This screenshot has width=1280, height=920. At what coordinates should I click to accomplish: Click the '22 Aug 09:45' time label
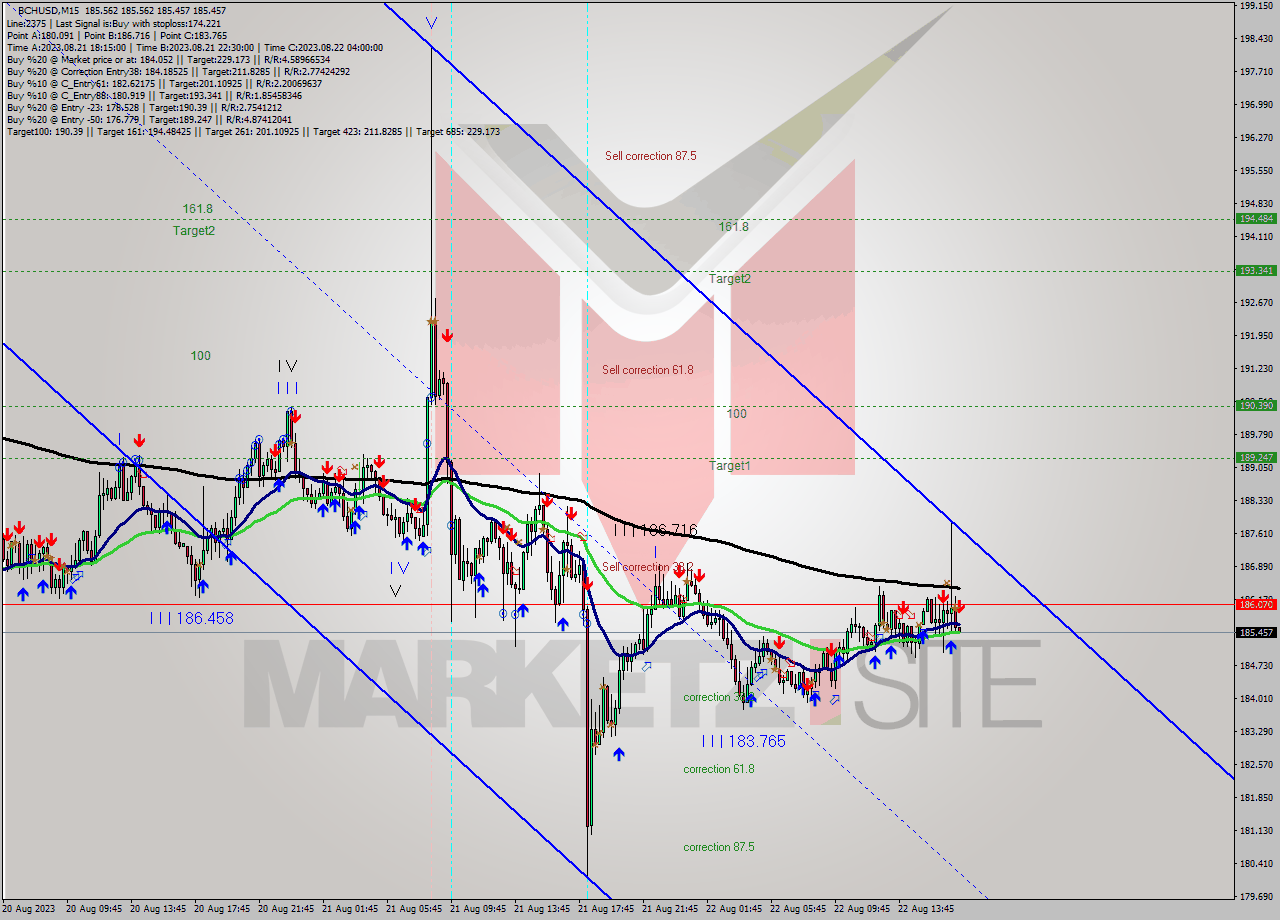tap(862, 909)
